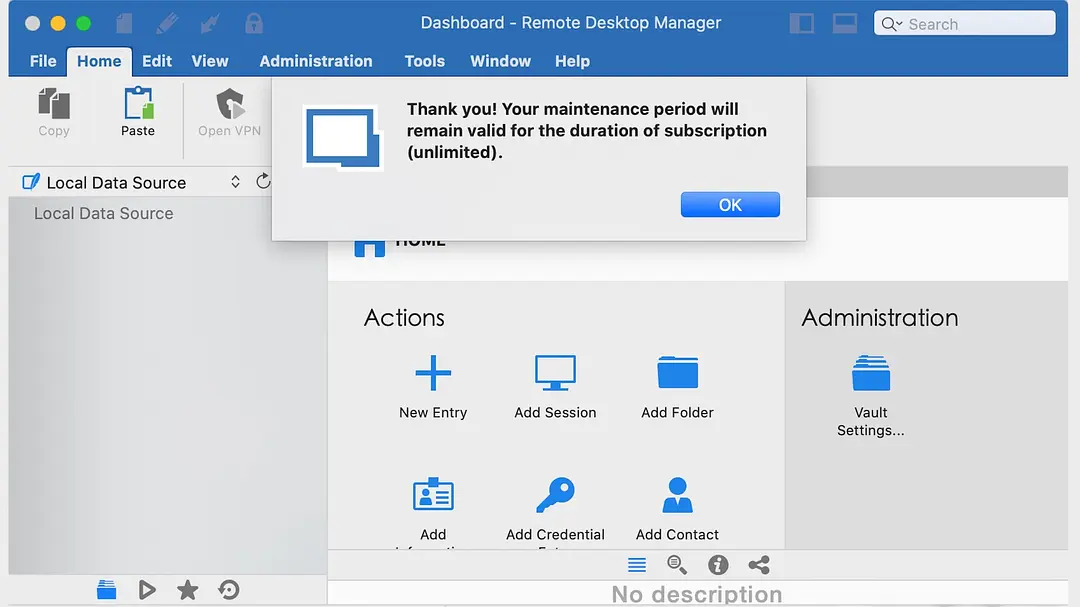Image resolution: width=1080 pixels, height=607 pixels.
Task: Open the Tools menu
Action: click(425, 61)
